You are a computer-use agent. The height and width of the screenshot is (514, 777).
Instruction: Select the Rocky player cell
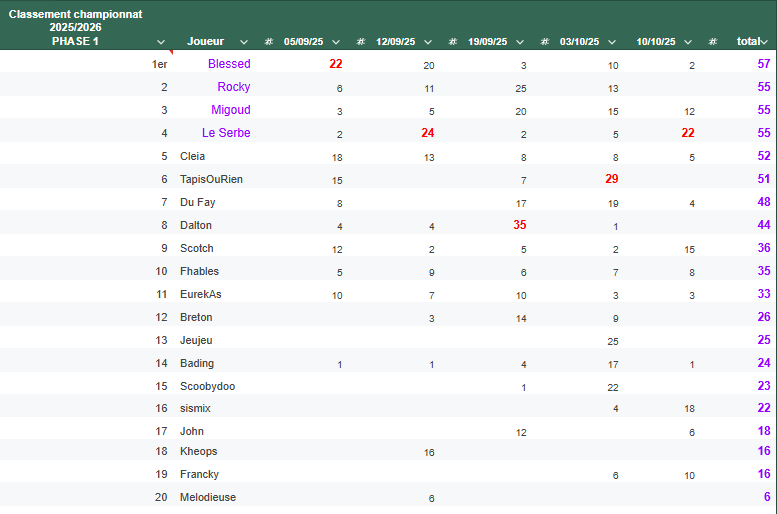(x=233, y=87)
